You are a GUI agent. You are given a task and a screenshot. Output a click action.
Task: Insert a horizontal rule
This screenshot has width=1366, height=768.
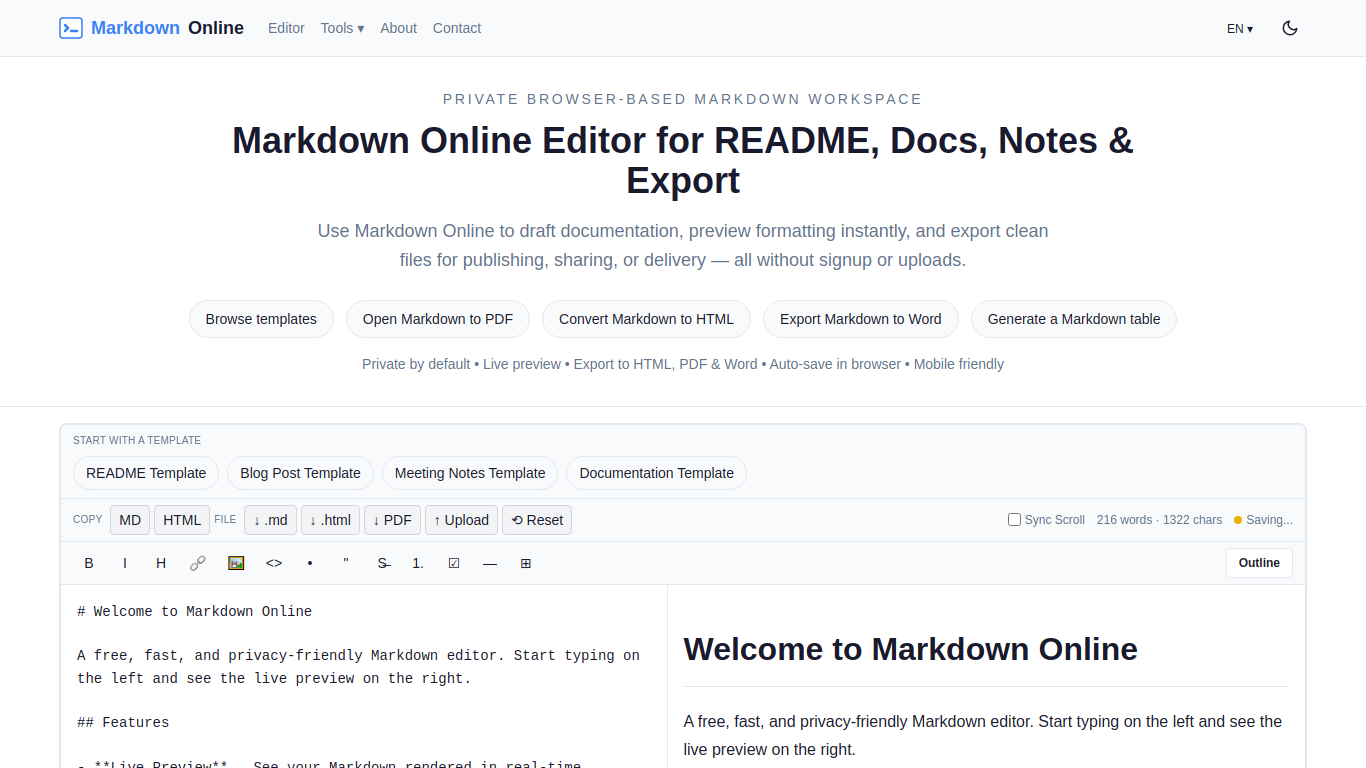[x=490, y=563]
